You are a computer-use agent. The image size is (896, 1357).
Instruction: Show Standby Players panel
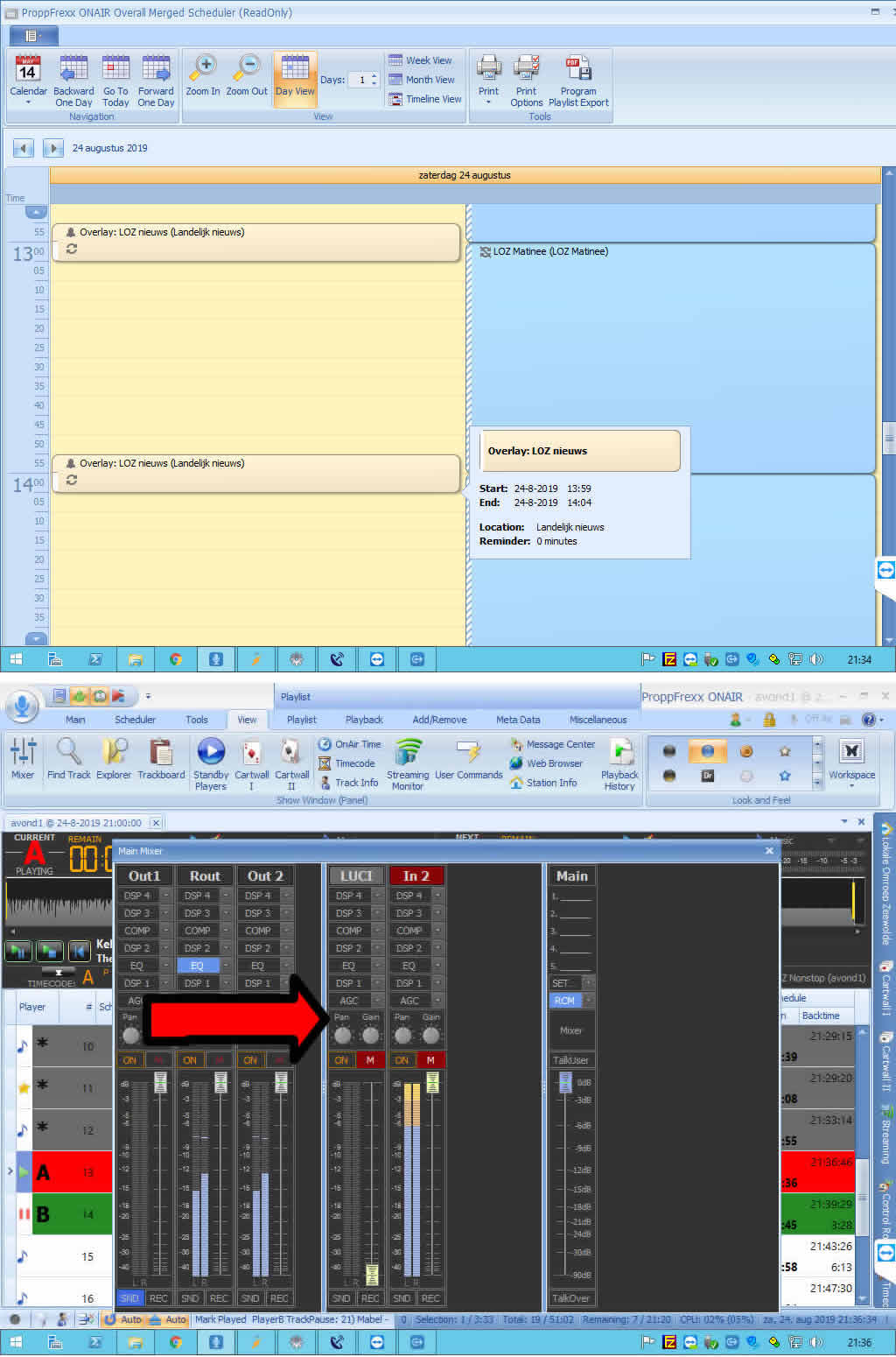pyautogui.click(x=211, y=763)
